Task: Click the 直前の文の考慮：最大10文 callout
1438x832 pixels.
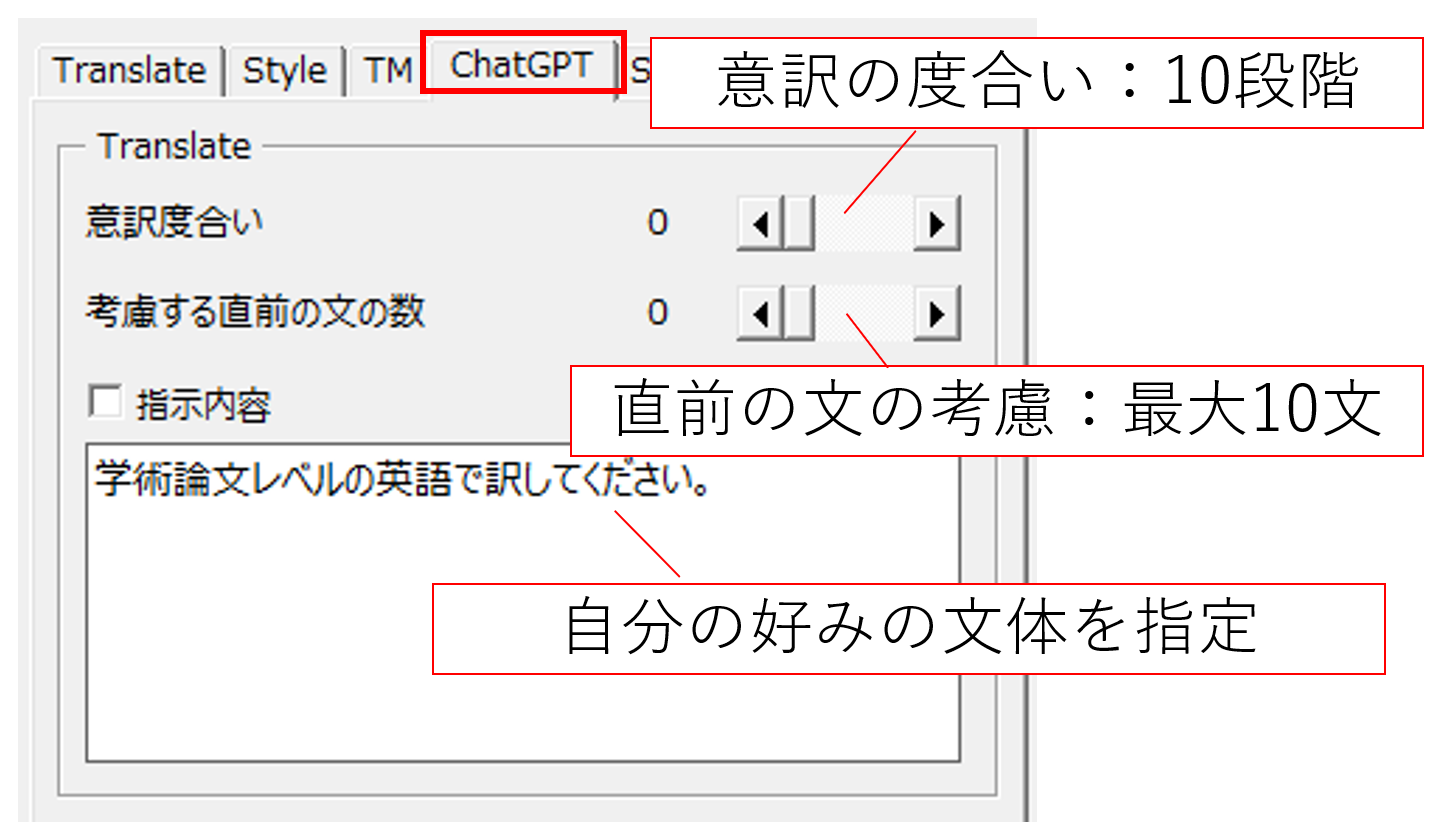Action: click(x=996, y=411)
